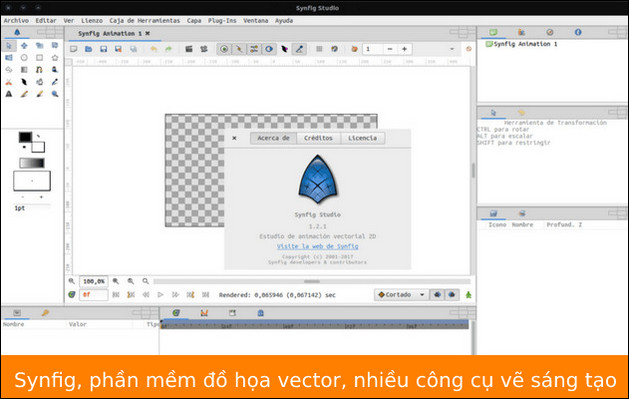The height and width of the screenshot is (399, 629).
Task: Switch to the Licencia tab
Action: coord(363,138)
